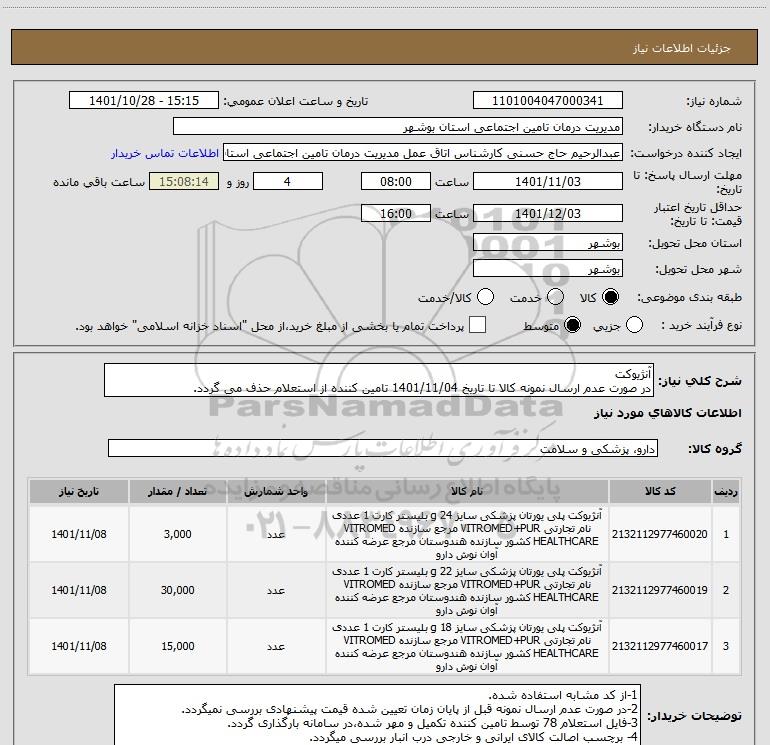This screenshot has height=745, width=770.
Task: Click price validity date 1401/12/03
Action: pyautogui.click(x=548, y=213)
